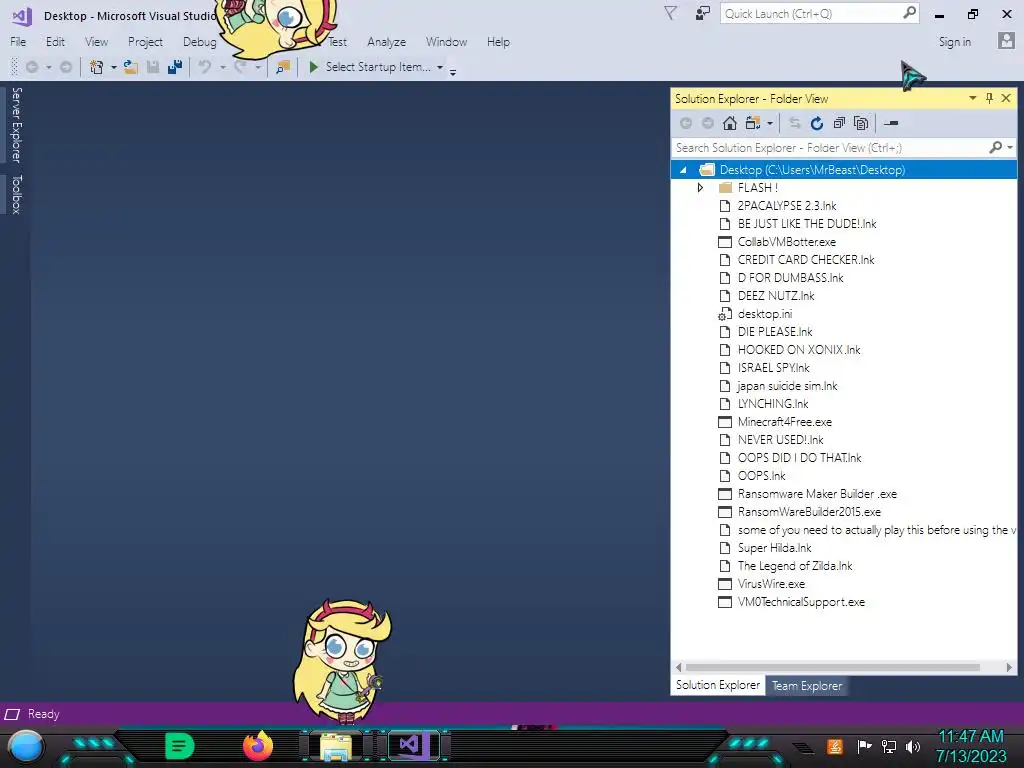Click the Start orb button
This screenshot has width=1024, height=768.
click(25, 746)
